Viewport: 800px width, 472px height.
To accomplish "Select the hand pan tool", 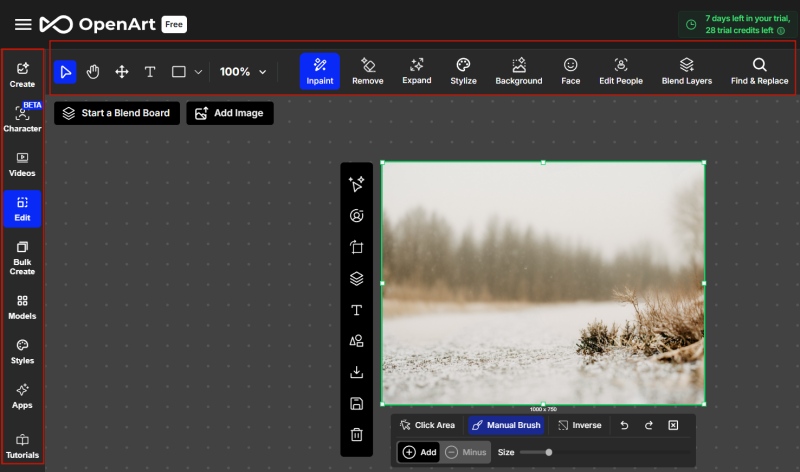I will point(93,72).
